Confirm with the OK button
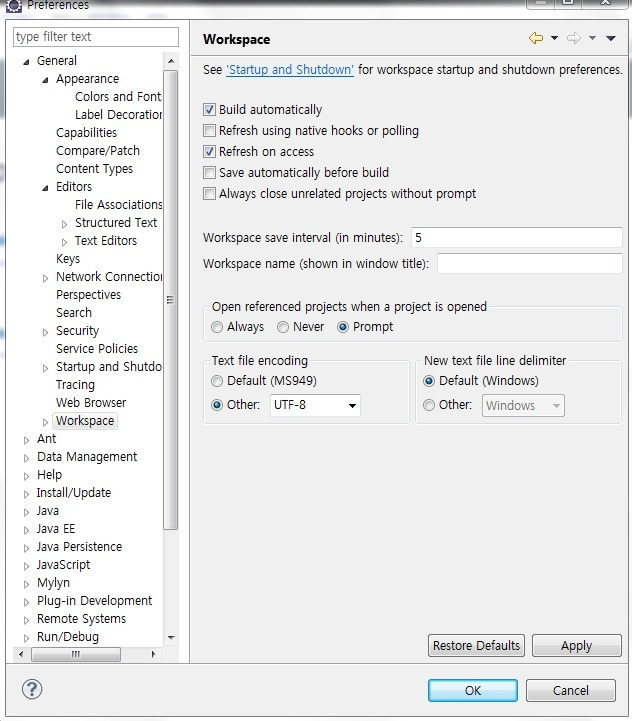 click(472, 690)
